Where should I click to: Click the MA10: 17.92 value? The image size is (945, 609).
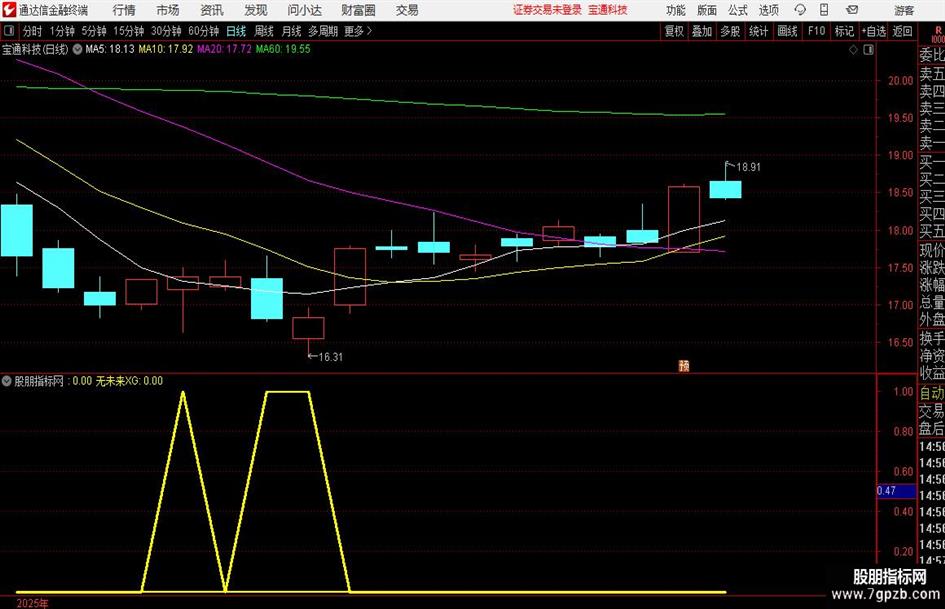pos(166,49)
